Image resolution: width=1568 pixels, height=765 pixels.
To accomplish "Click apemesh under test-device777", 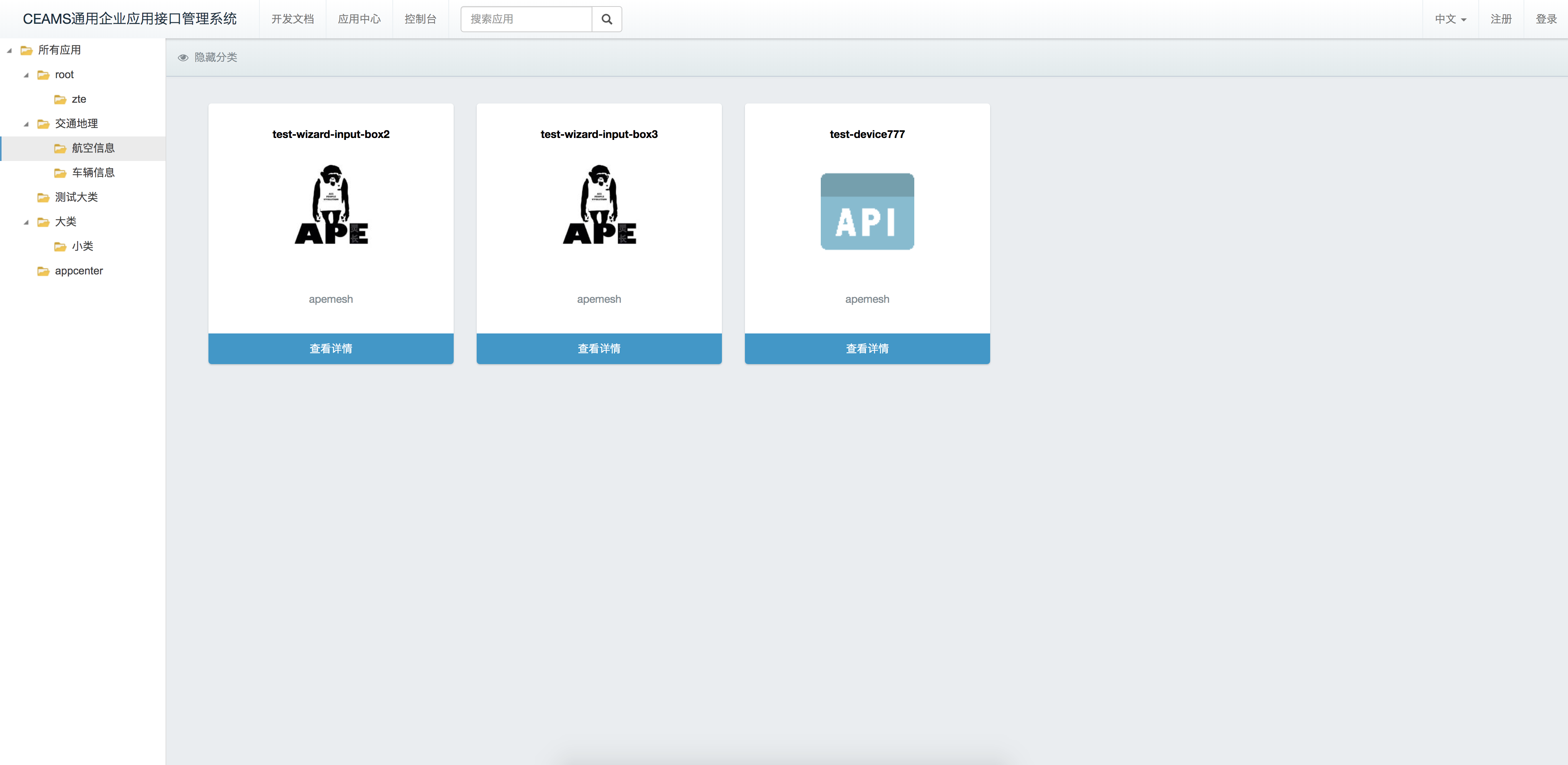I will [868, 299].
